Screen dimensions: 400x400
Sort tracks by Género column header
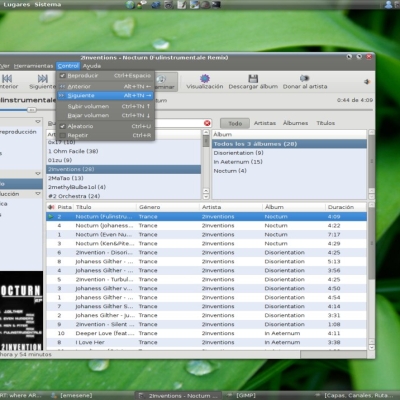point(168,207)
